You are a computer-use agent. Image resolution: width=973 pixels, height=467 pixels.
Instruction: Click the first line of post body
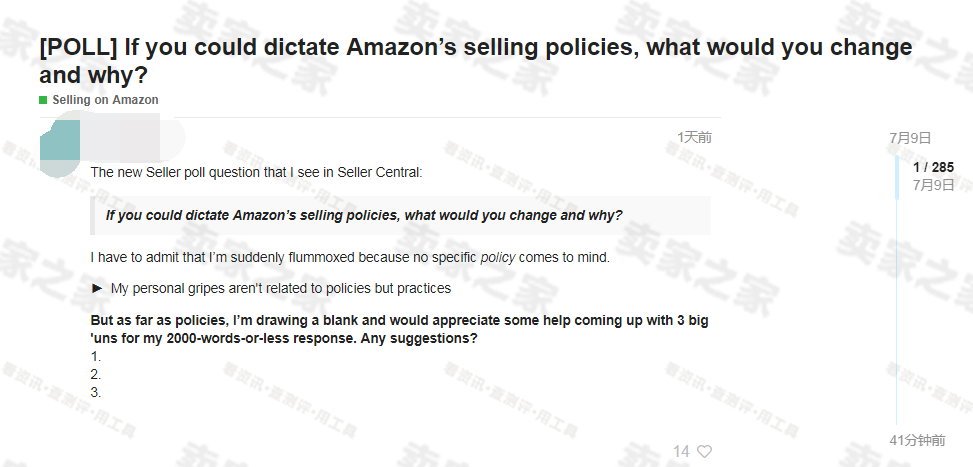click(256, 172)
